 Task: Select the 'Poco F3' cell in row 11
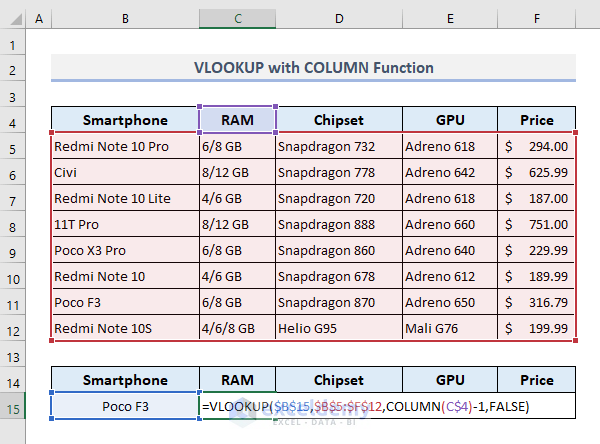click(x=126, y=302)
